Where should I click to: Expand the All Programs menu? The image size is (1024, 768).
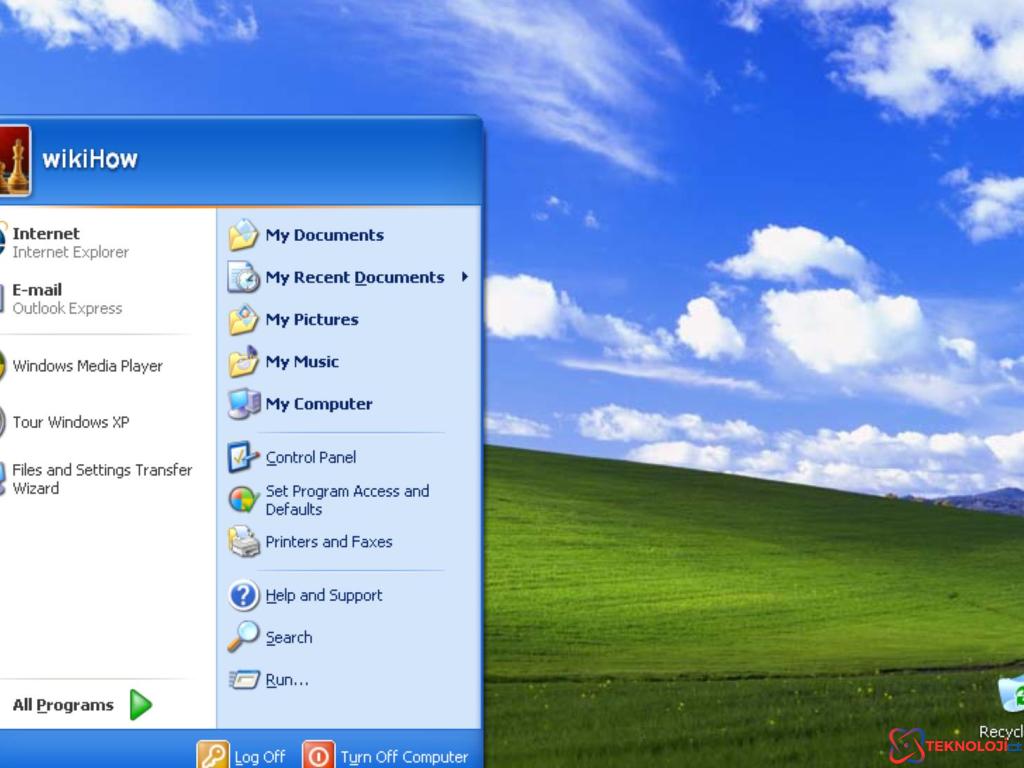pos(64,705)
